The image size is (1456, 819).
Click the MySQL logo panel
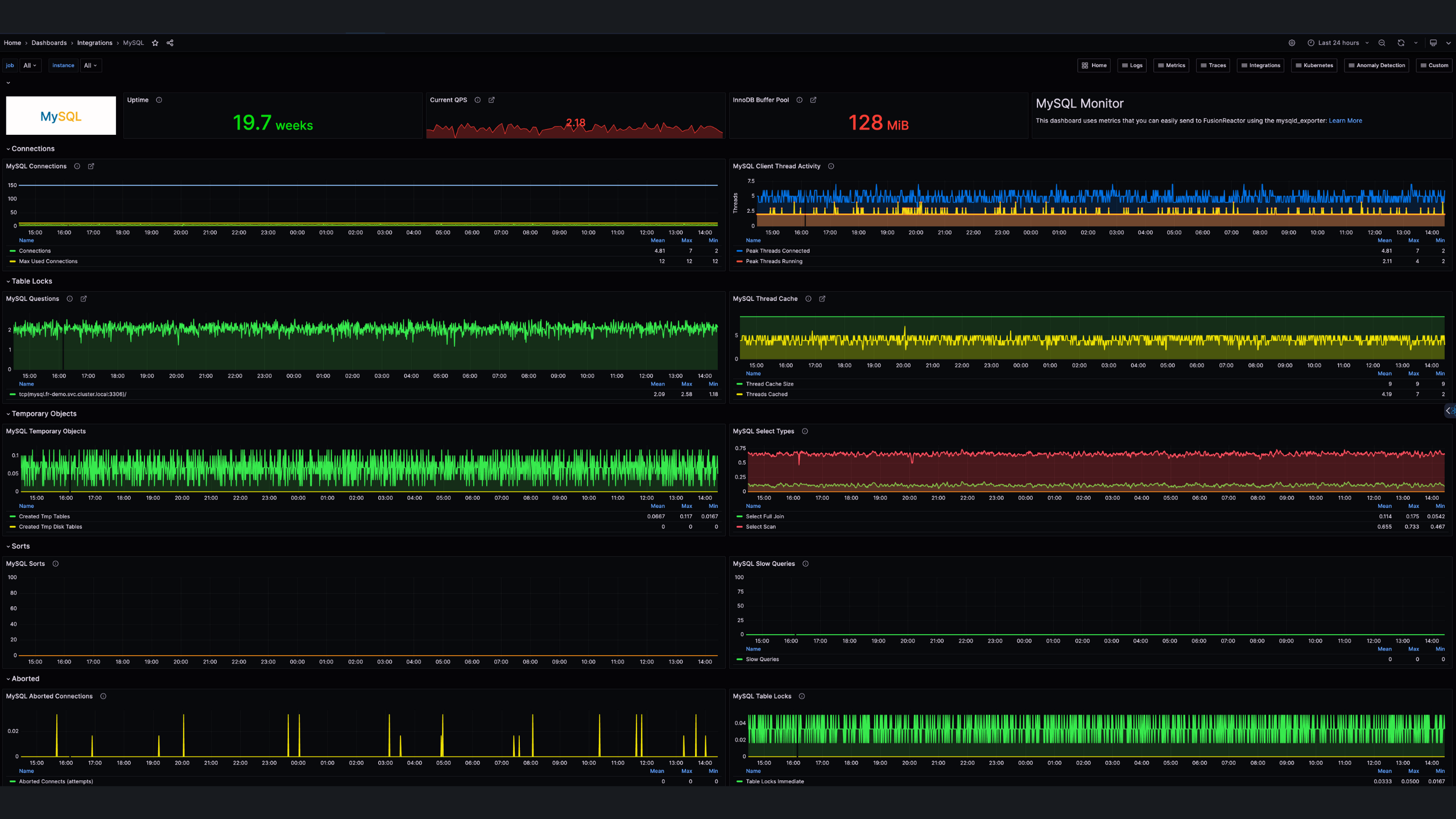[61, 115]
